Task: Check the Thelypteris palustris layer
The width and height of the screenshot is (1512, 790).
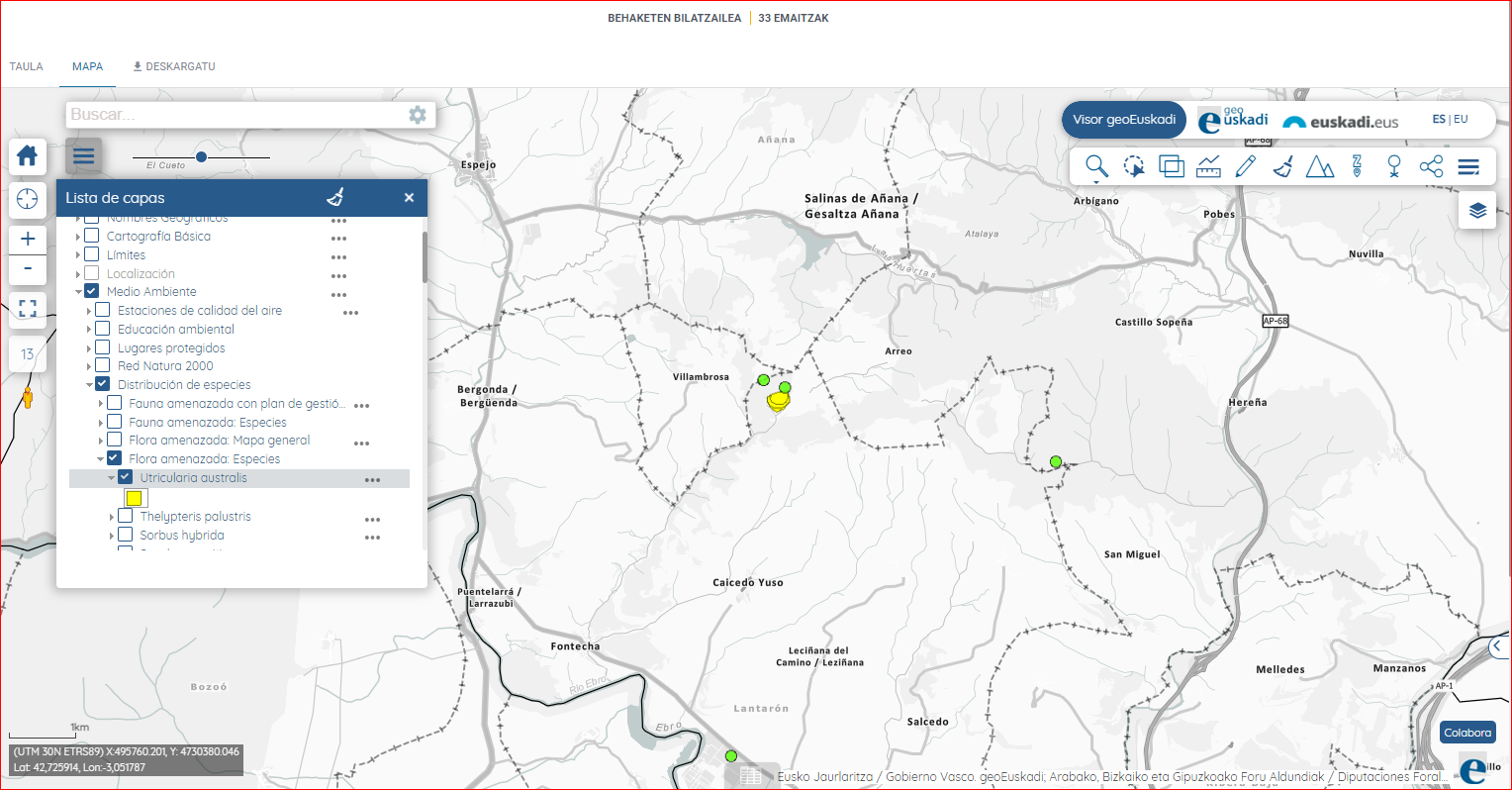Action: tap(126, 516)
